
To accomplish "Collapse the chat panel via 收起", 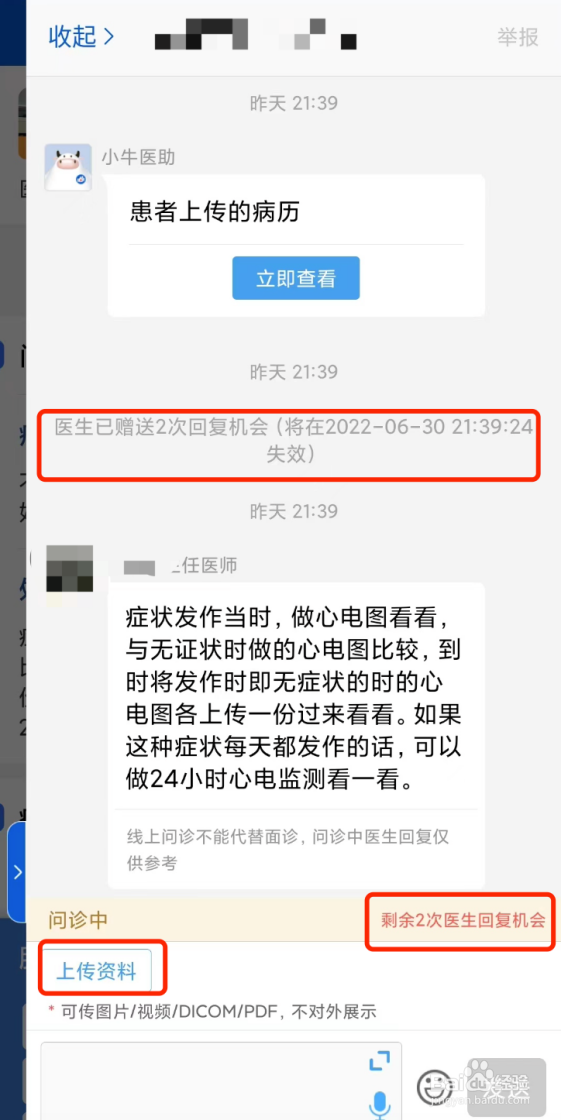I will (81, 36).
